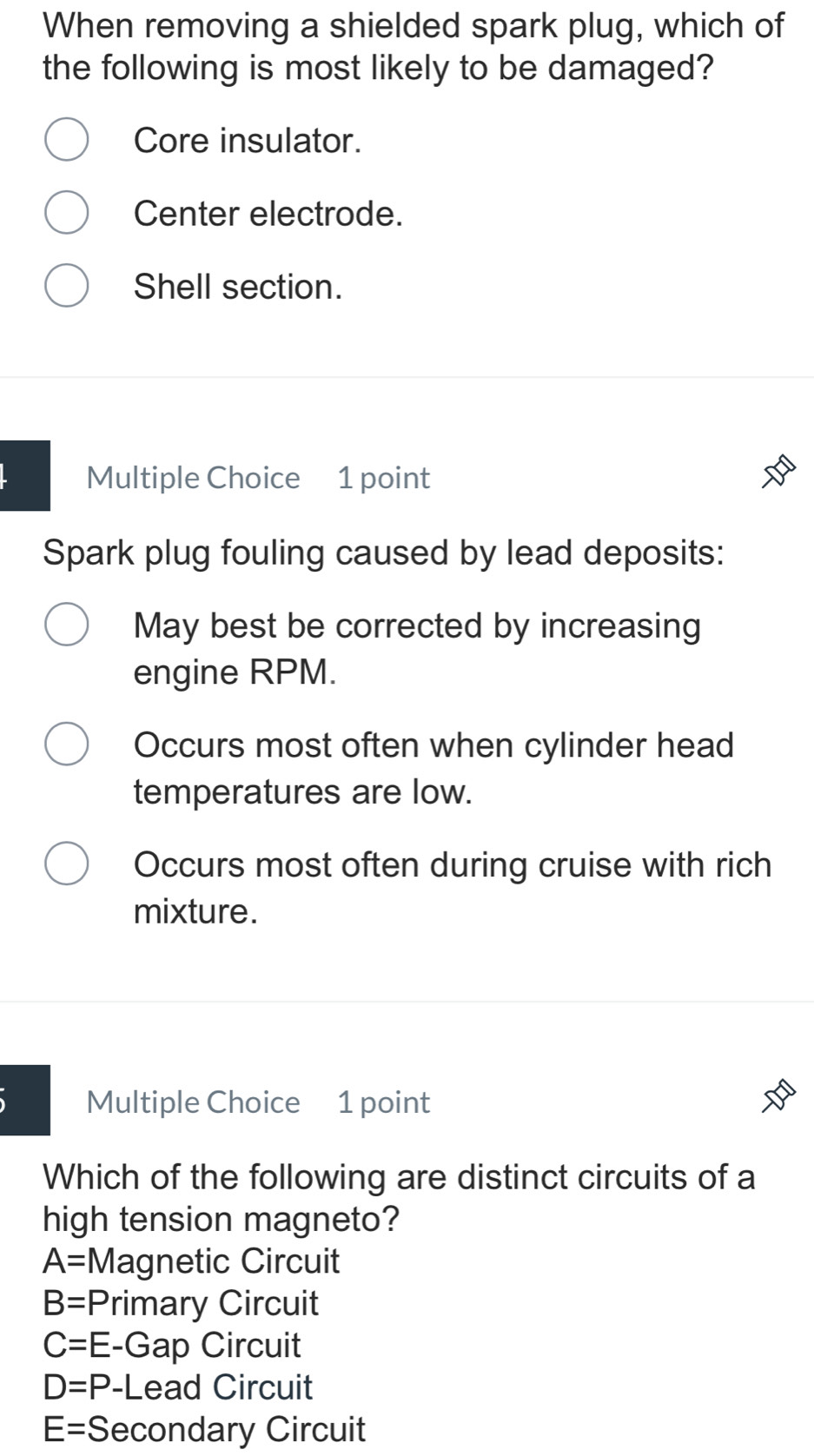The height and width of the screenshot is (1456, 814).
Task: Select cylinder head temperatures are low option
Action: [68, 743]
